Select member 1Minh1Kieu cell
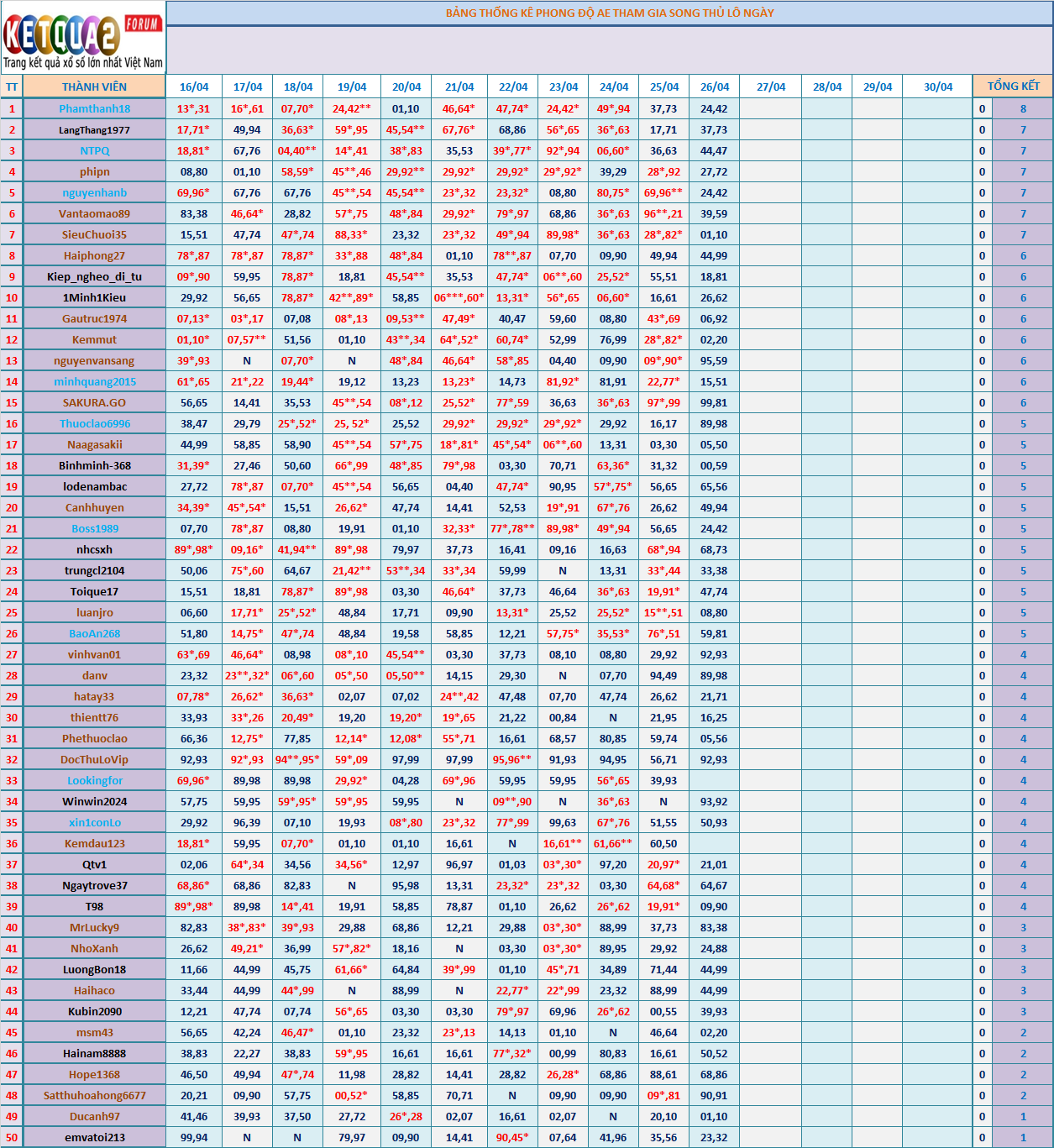 point(94,297)
